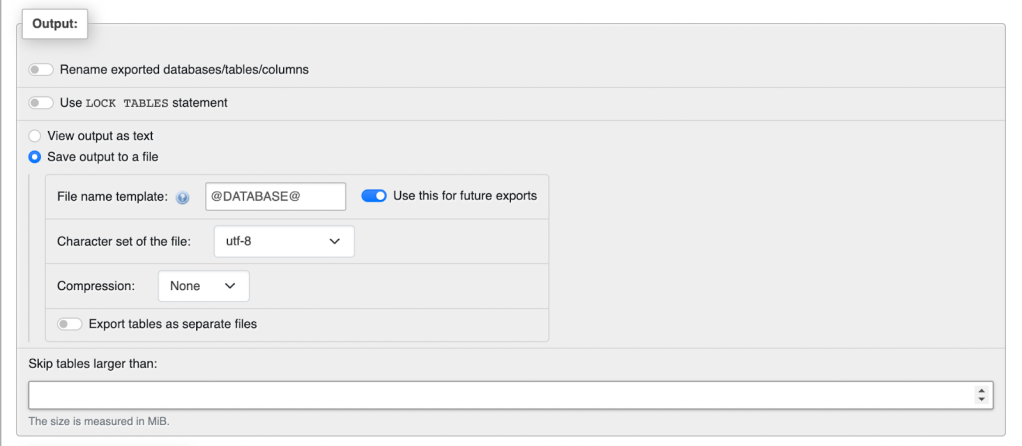Expand the Compression None dropdown
This screenshot has width=1022, height=446.
point(203,286)
